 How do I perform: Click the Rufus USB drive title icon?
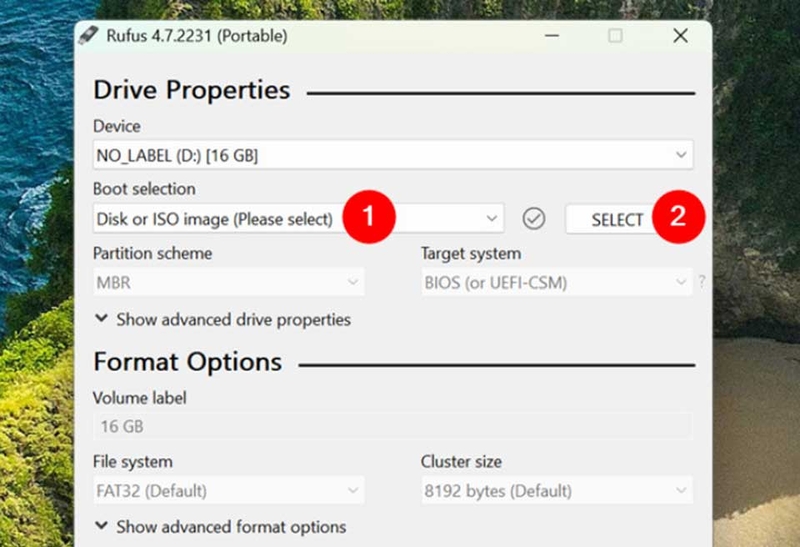pyautogui.click(x=88, y=36)
